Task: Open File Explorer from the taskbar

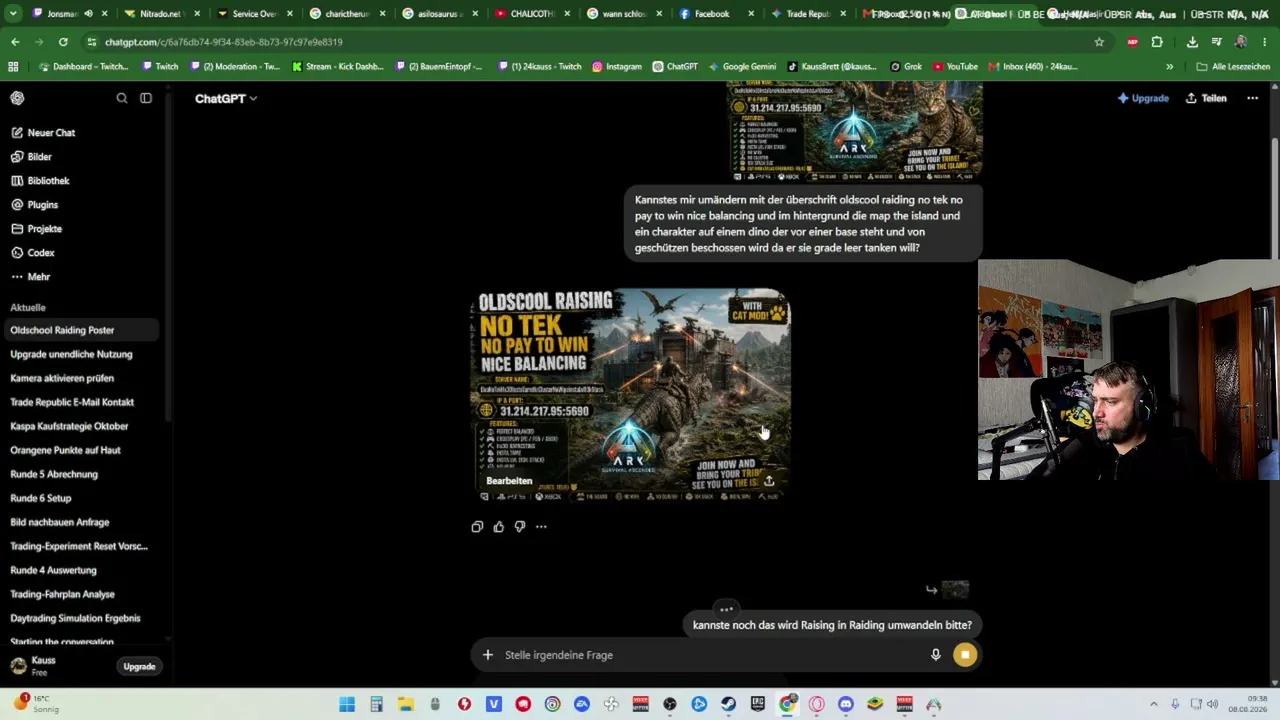Action: point(406,704)
